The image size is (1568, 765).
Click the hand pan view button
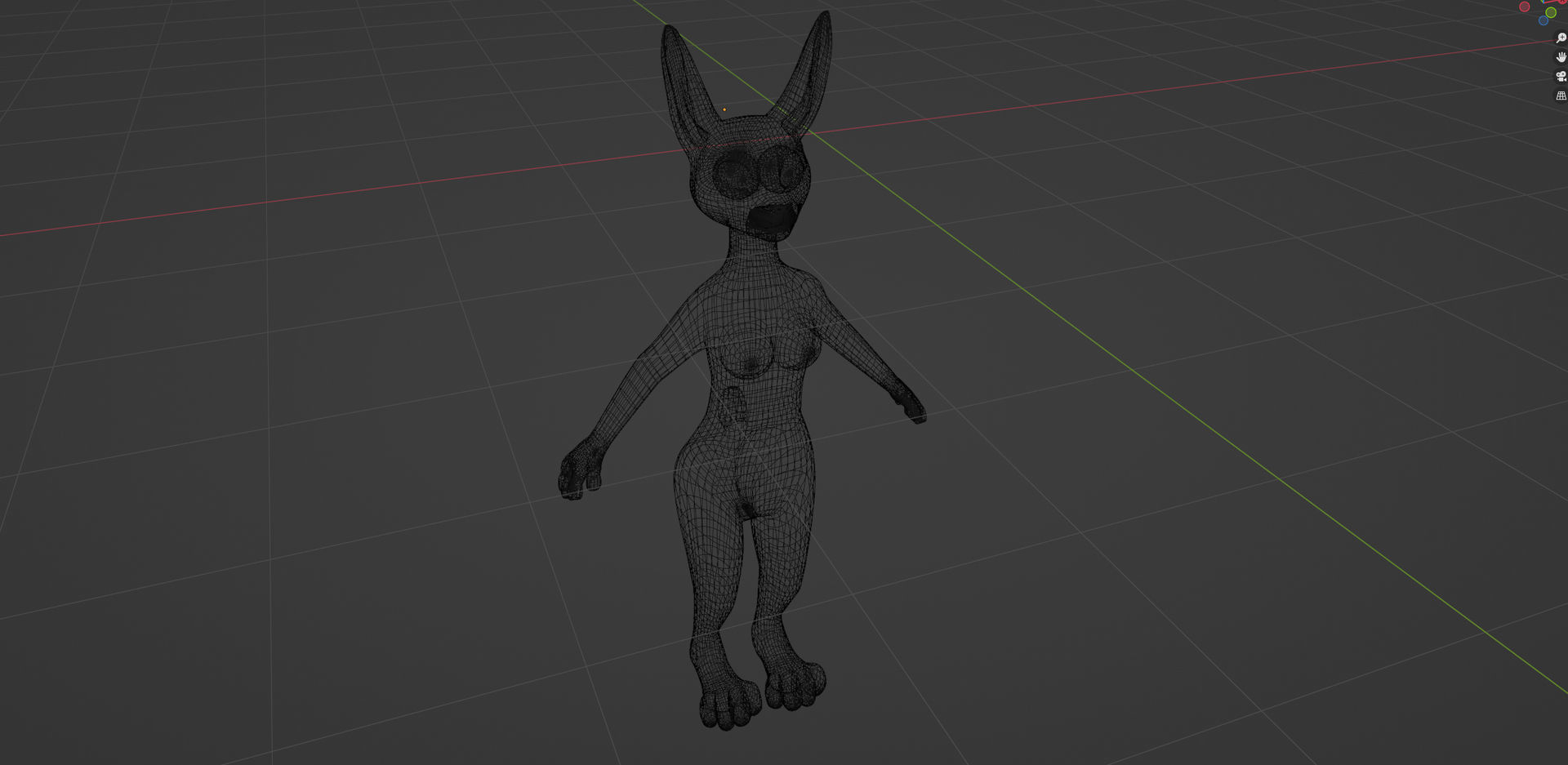coord(1561,57)
